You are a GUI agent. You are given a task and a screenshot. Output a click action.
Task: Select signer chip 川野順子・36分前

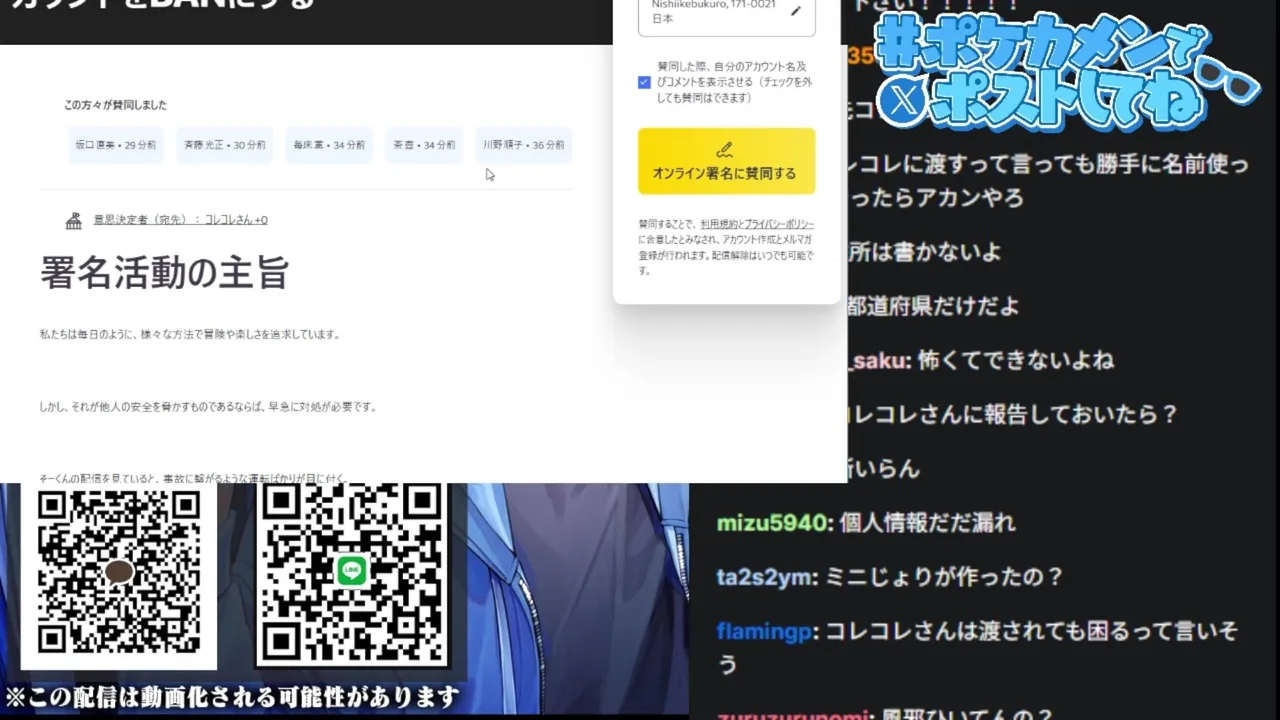(x=523, y=145)
